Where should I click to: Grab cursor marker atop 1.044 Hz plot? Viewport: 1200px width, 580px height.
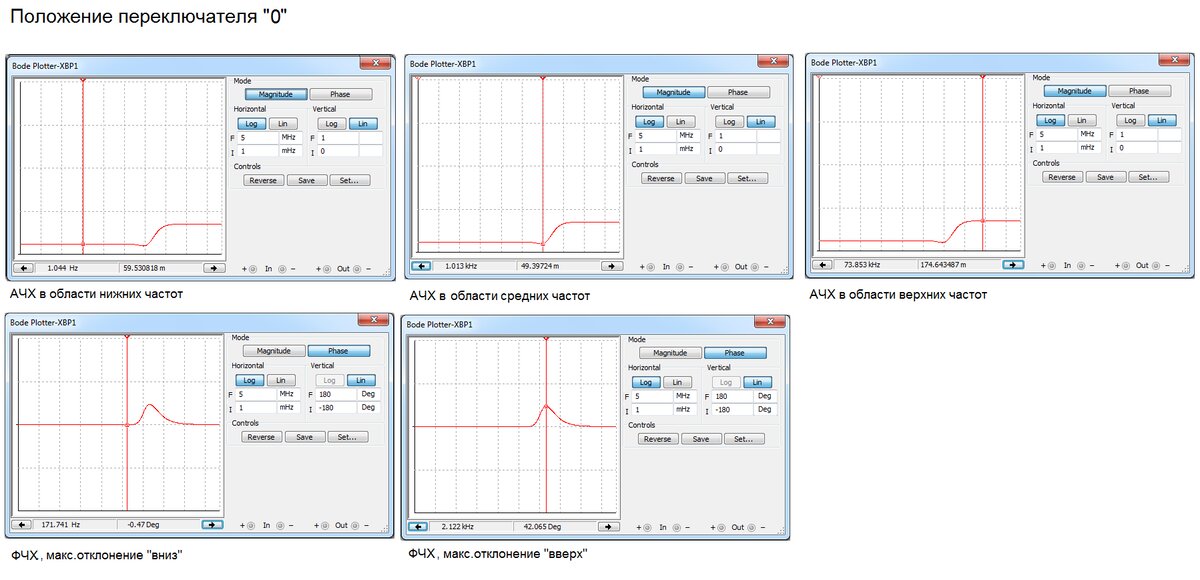[83, 80]
